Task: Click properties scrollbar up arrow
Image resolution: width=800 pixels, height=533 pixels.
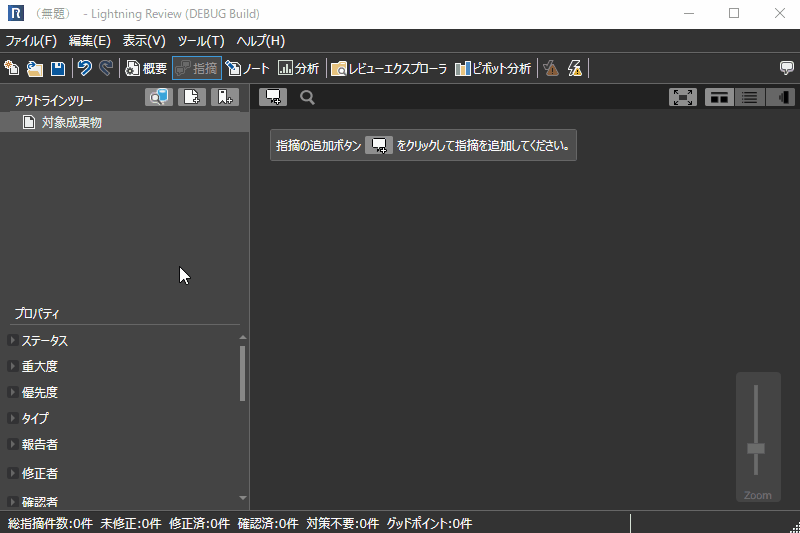Action: coord(243,337)
